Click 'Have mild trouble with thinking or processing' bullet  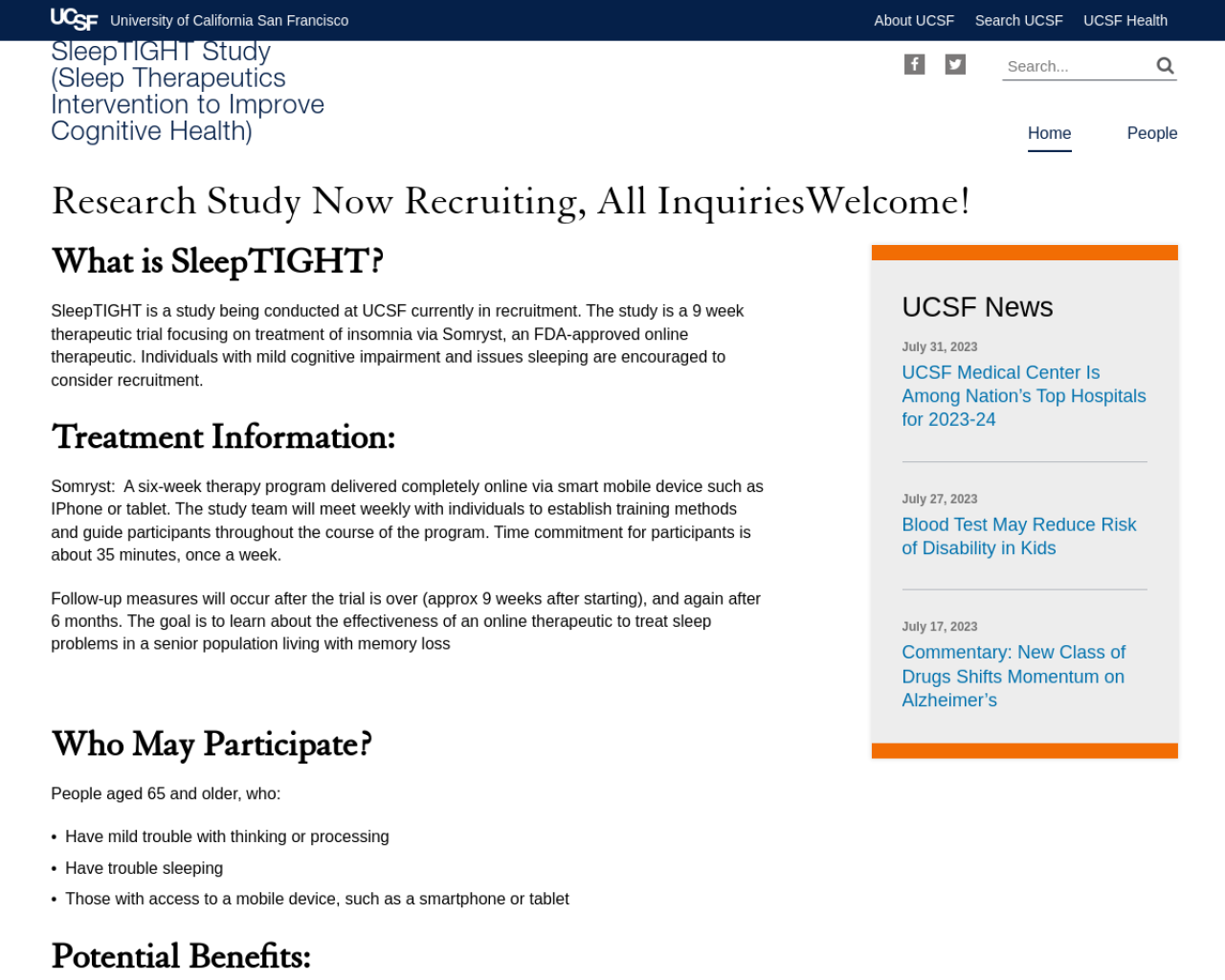pos(227,837)
